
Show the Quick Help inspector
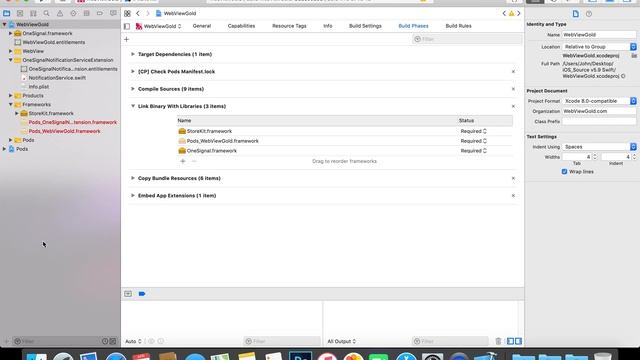tap(589, 14)
